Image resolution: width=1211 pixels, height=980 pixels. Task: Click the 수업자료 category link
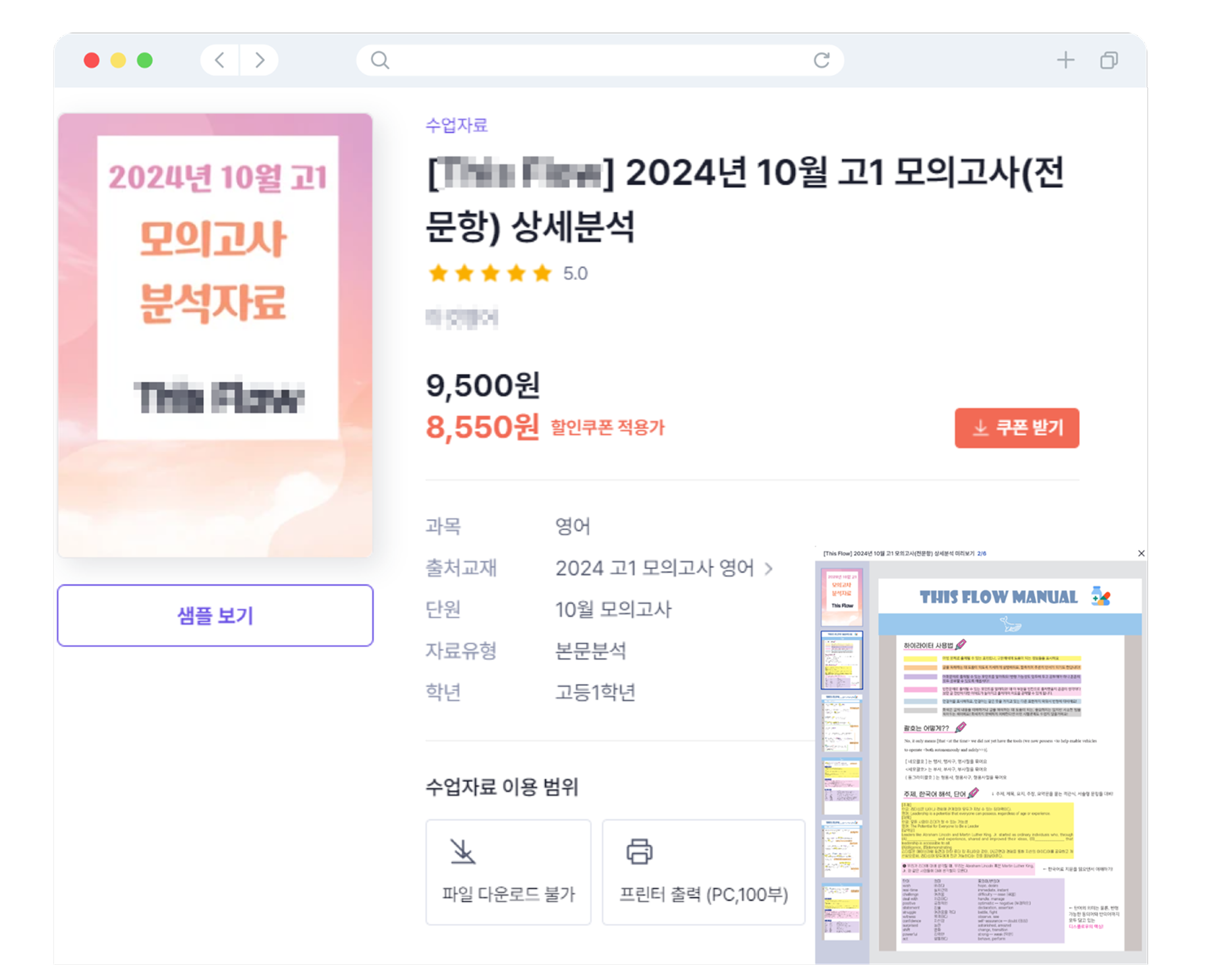(x=456, y=125)
